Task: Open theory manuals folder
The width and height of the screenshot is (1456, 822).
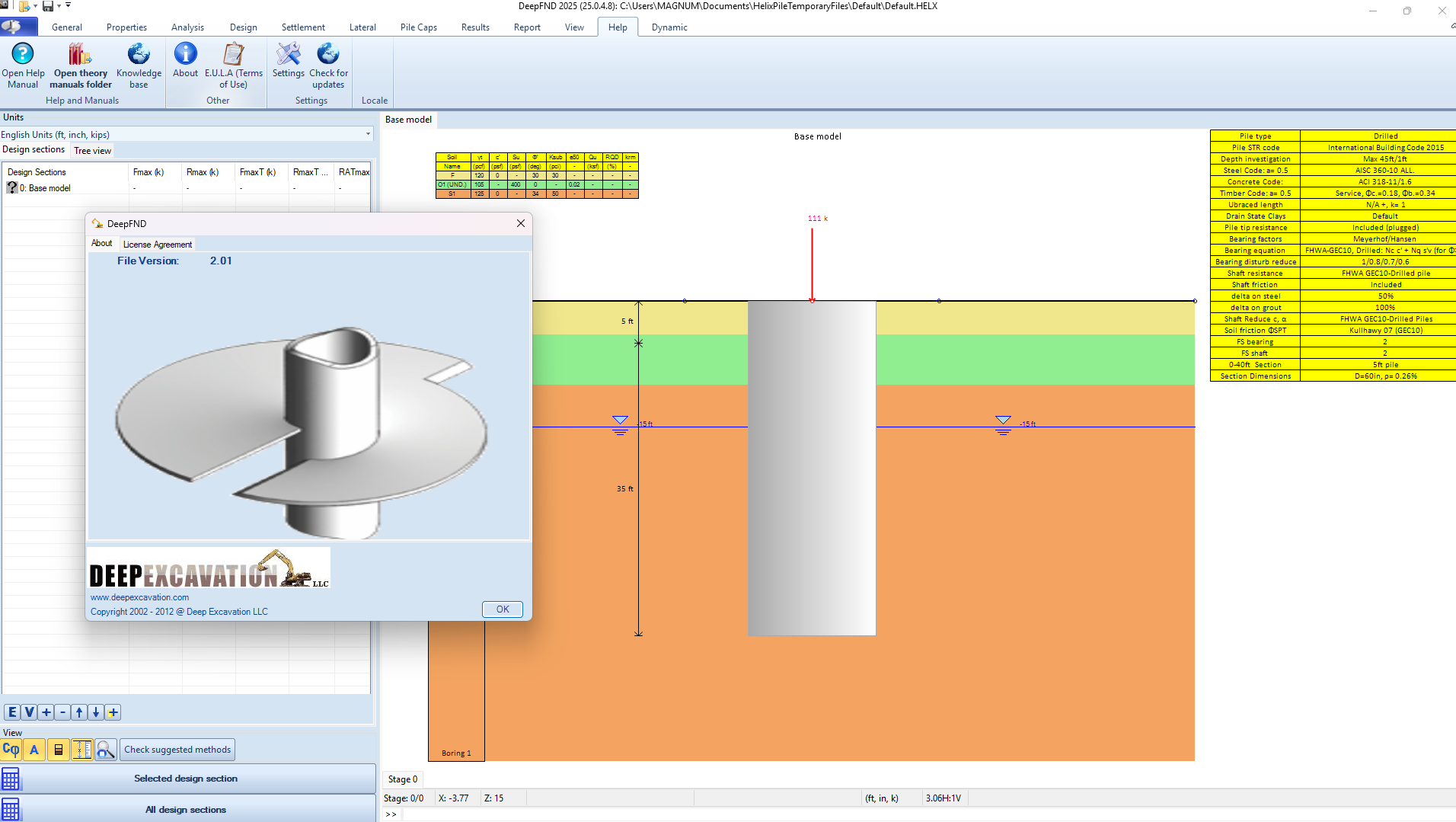Action: tap(81, 65)
